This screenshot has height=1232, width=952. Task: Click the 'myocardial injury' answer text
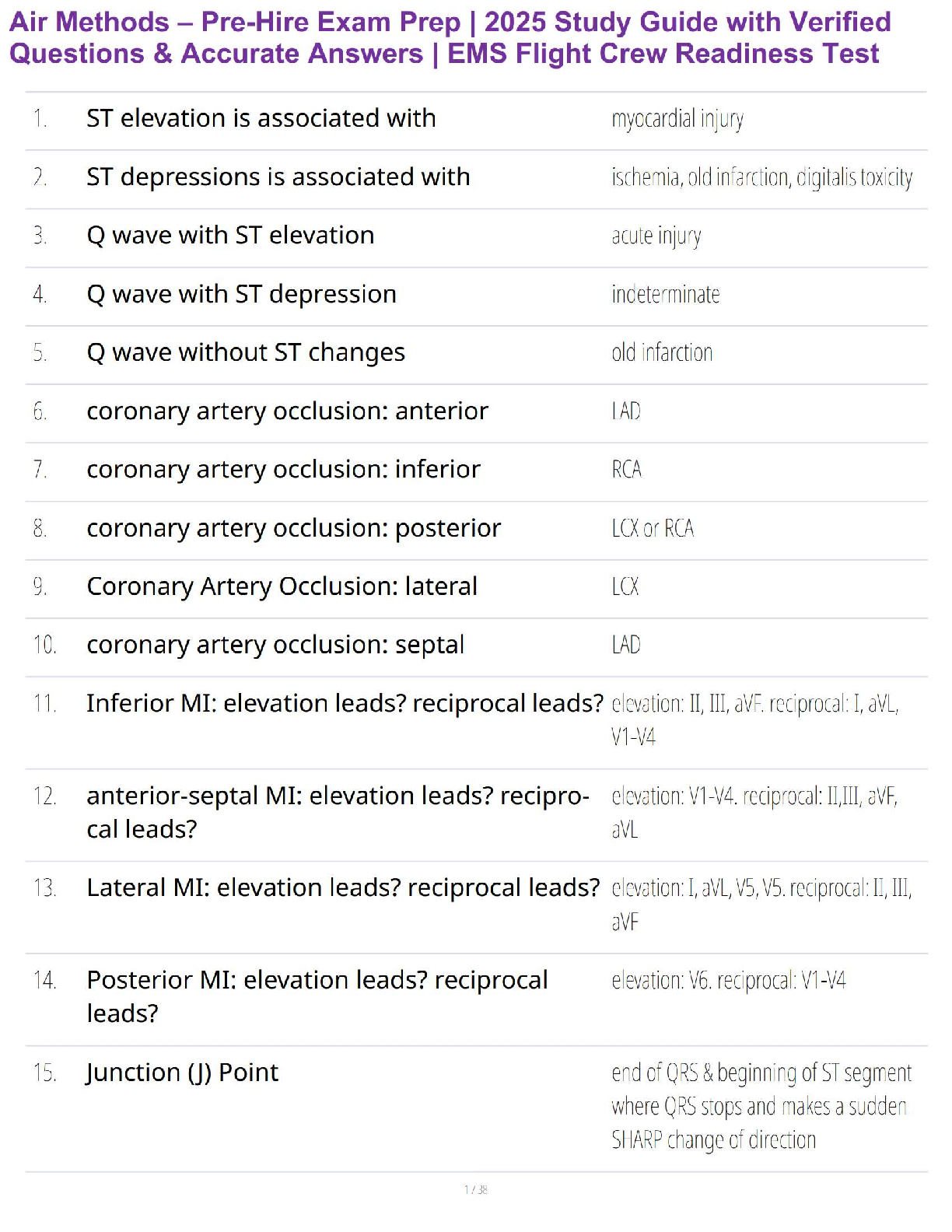pos(677,119)
